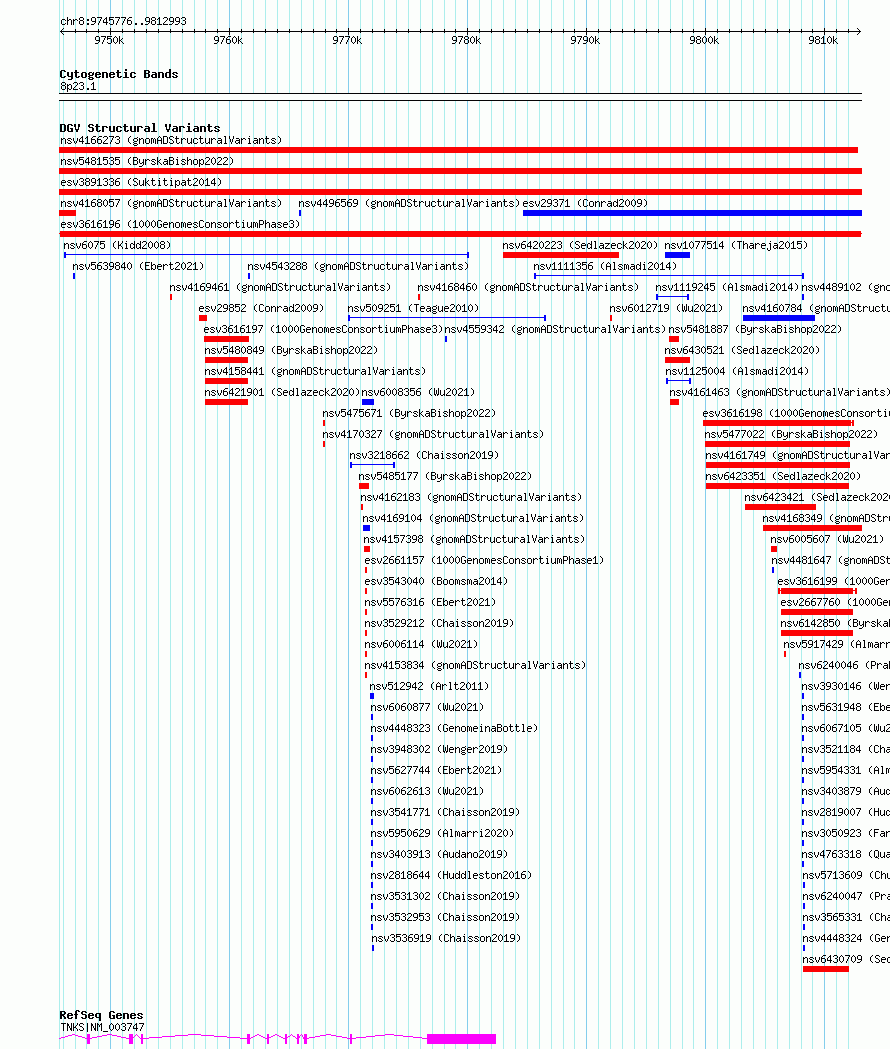Image resolution: width=890 pixels, height=1049 pixels.
Task: Open nsv5950629 Almarri2020 variant
Action: [442, 834]
